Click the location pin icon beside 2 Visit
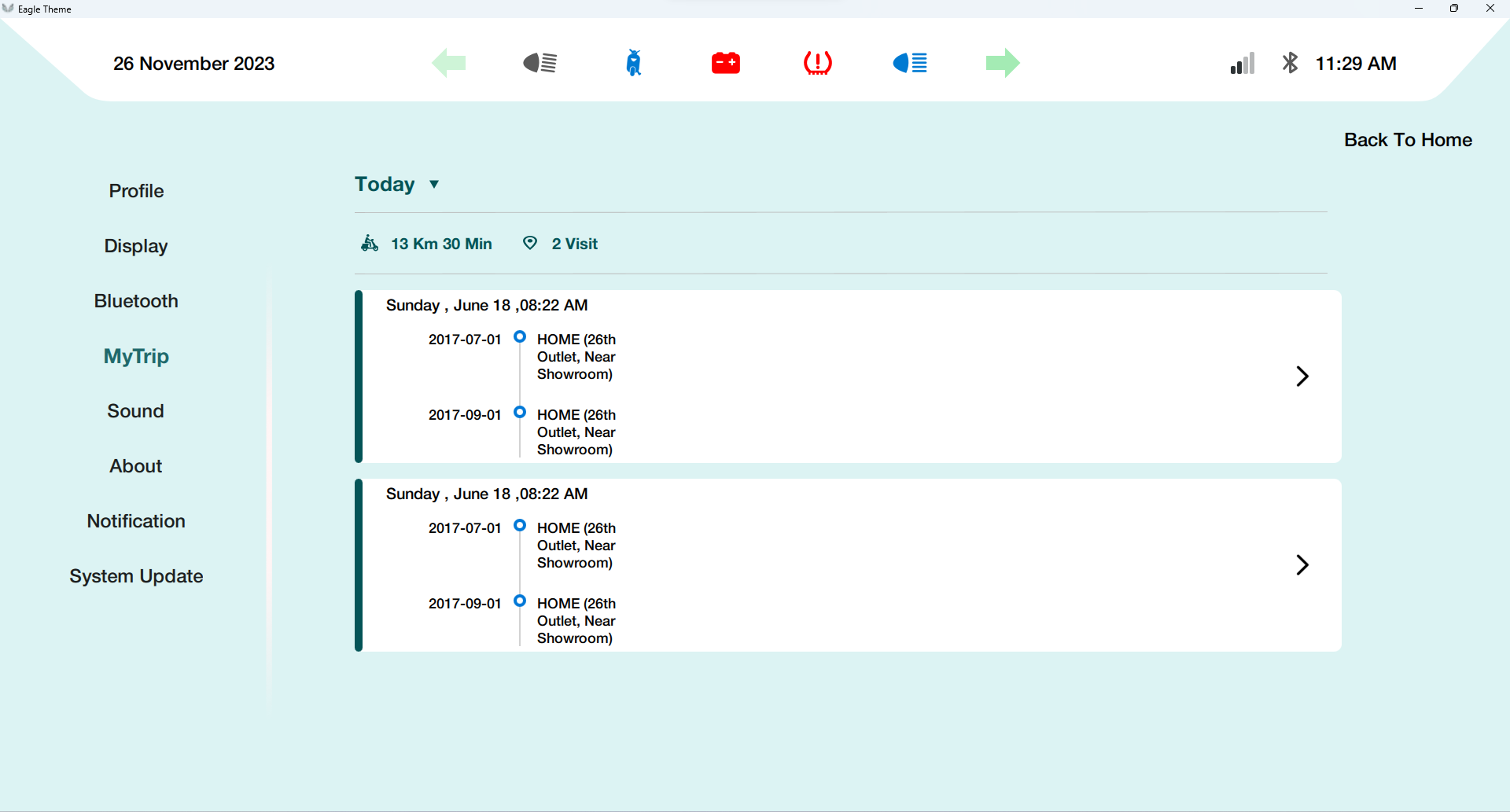The height and width of the screenshot is (812, 1510). 530,243
